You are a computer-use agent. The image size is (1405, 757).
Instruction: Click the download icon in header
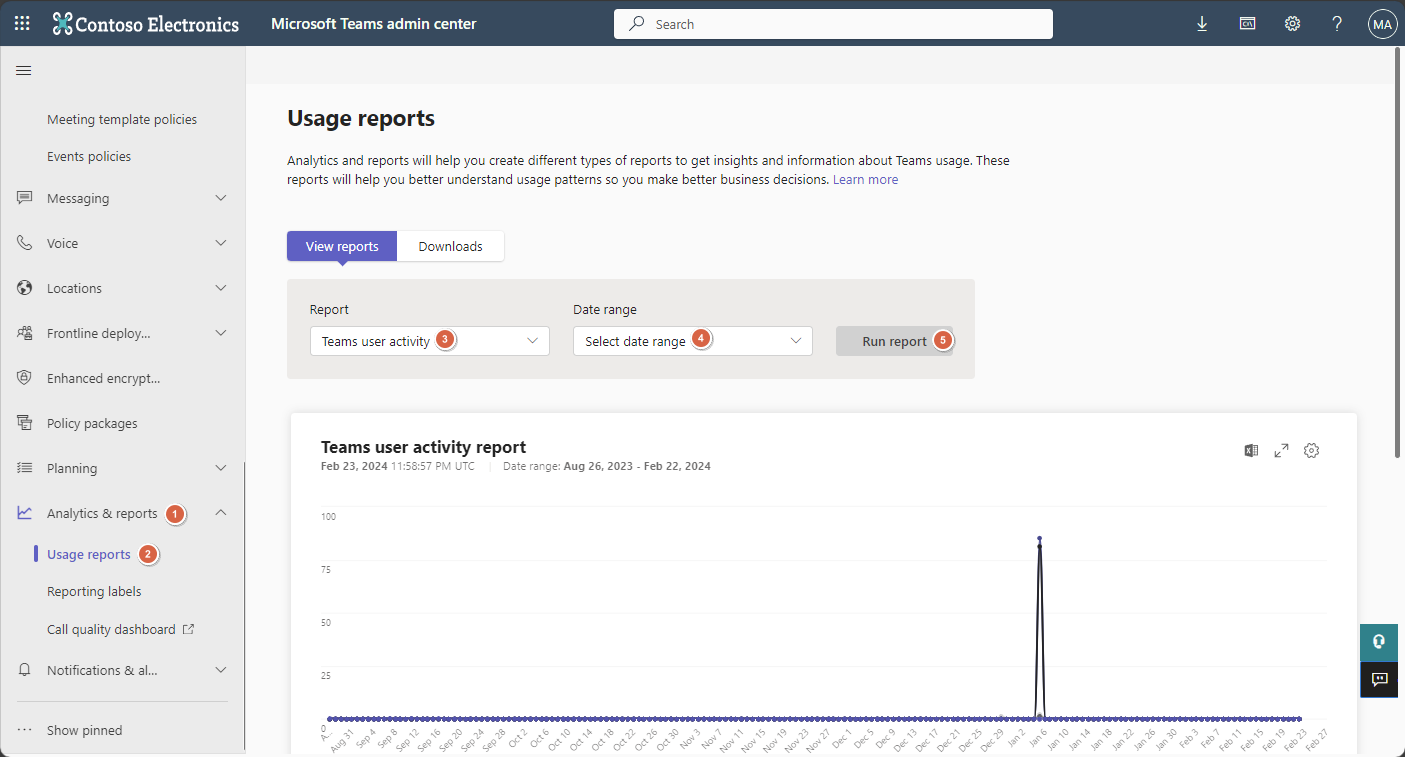[x=1202, y=24]
